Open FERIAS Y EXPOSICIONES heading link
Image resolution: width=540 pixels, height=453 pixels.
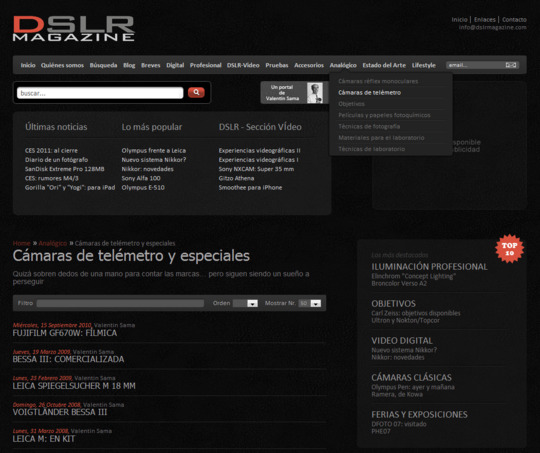[x=419, y=414]
